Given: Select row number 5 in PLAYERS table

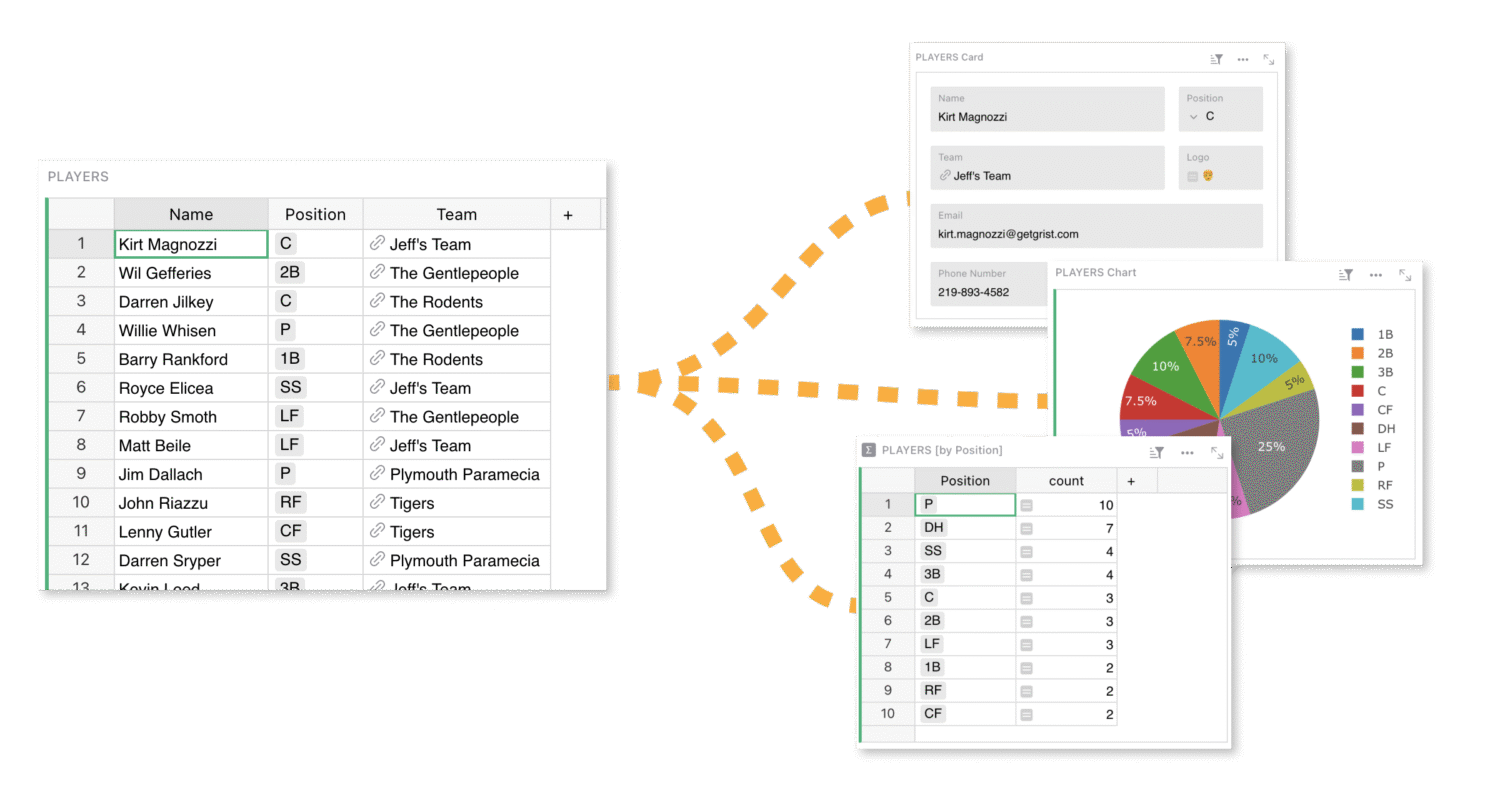Looking at the screenshot, I should (x=81, y=359).
